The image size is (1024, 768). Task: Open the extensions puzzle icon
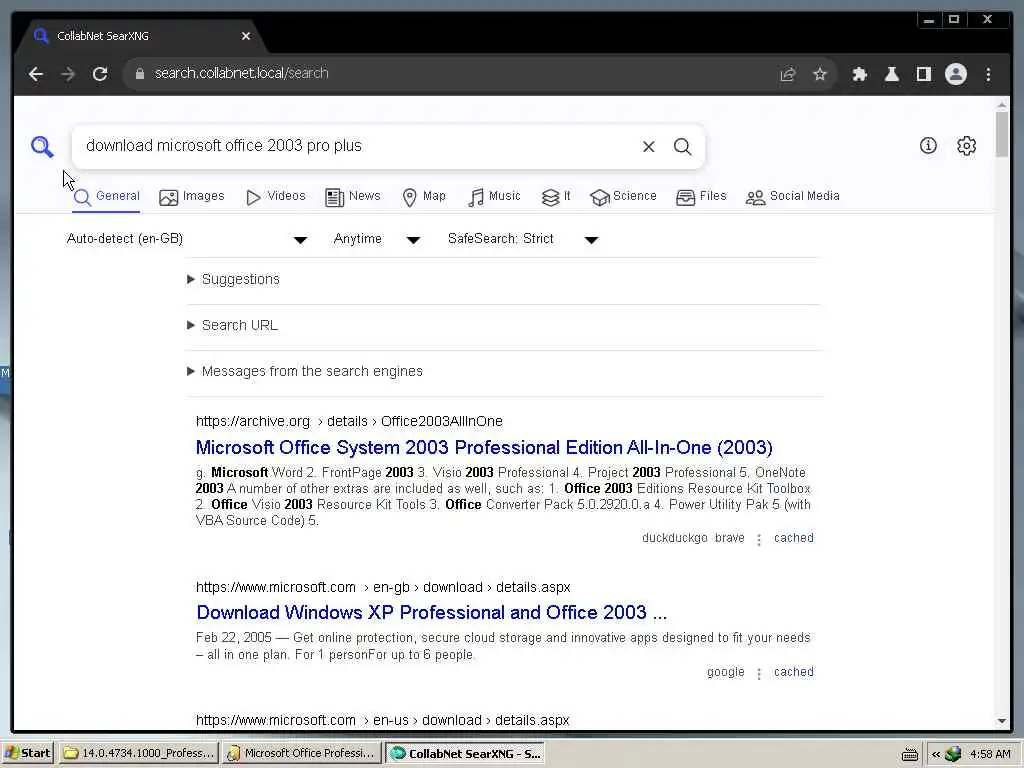coord(859,74)
